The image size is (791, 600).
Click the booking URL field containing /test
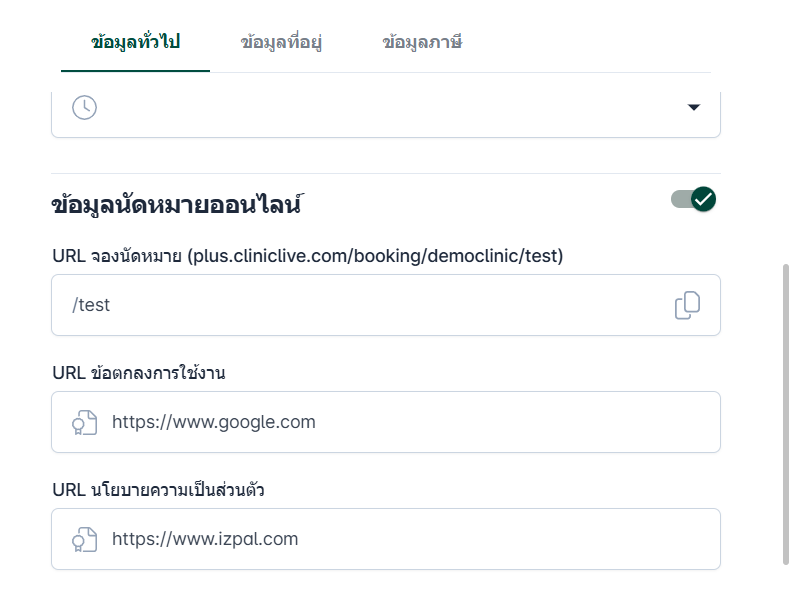(360, 305)
